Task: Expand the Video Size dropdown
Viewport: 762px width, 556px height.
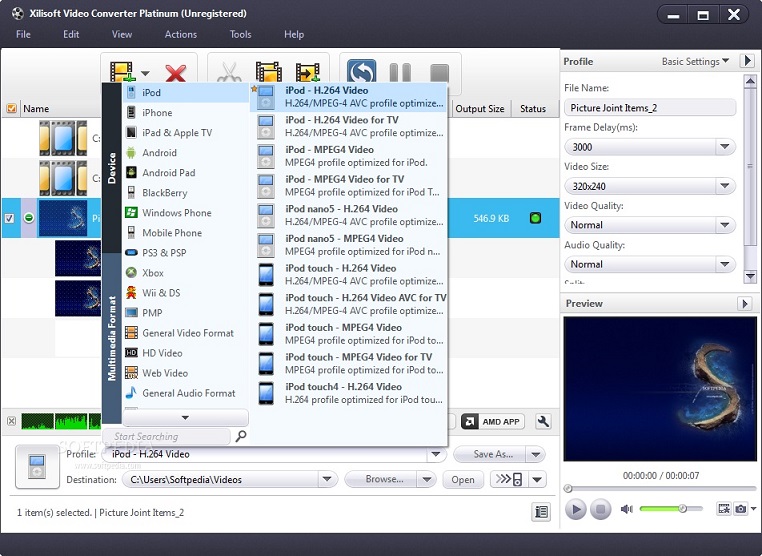Action: (x=725, y=186)
